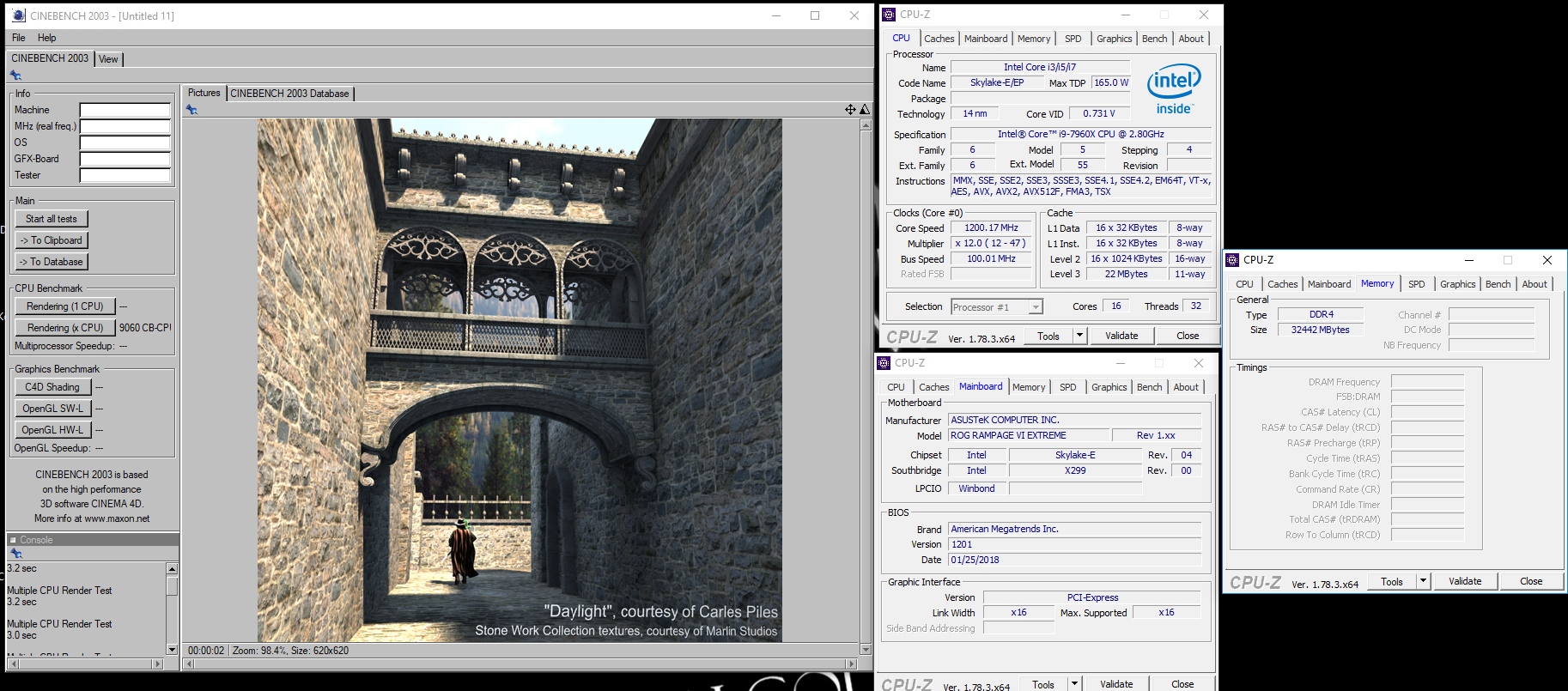1568x691 pixels.
Task: Open Tools dropdown arrow in CPU-Z Memory window
Action: pyautogui.click(x=1423, y=581)
